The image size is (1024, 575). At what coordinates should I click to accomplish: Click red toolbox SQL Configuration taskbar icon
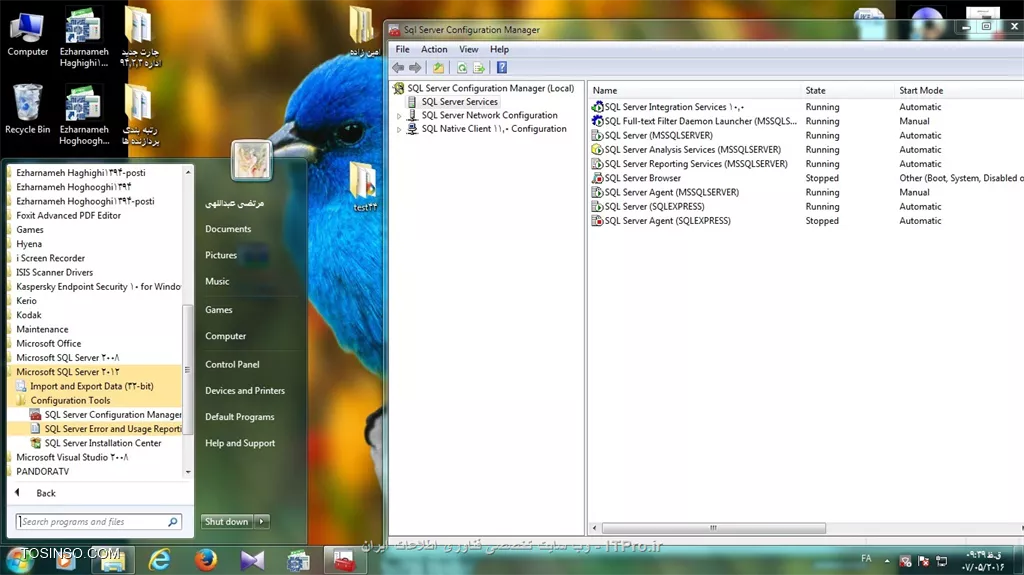click(344, 561)
